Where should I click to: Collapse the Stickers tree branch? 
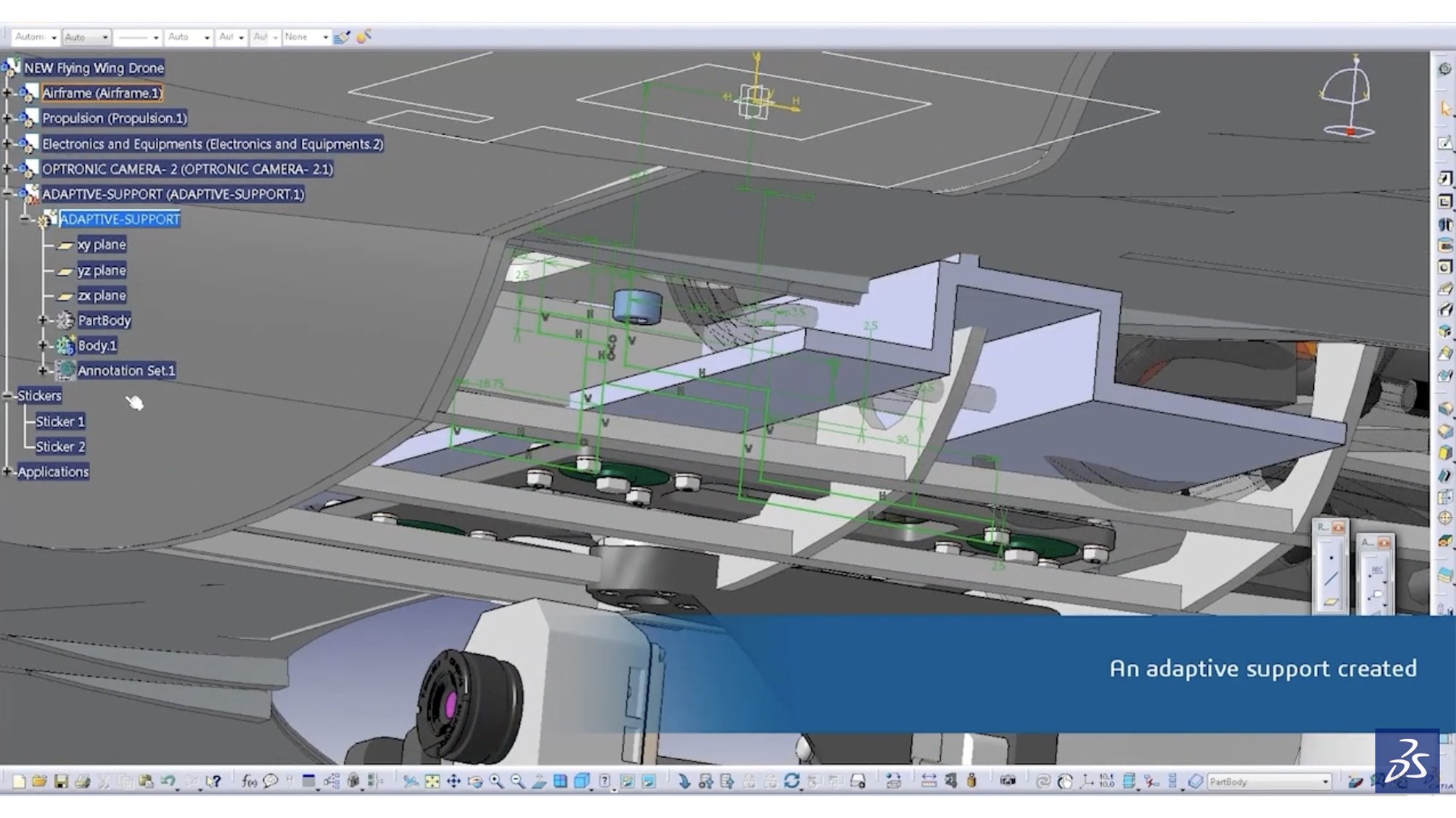(x=7, y=395)
